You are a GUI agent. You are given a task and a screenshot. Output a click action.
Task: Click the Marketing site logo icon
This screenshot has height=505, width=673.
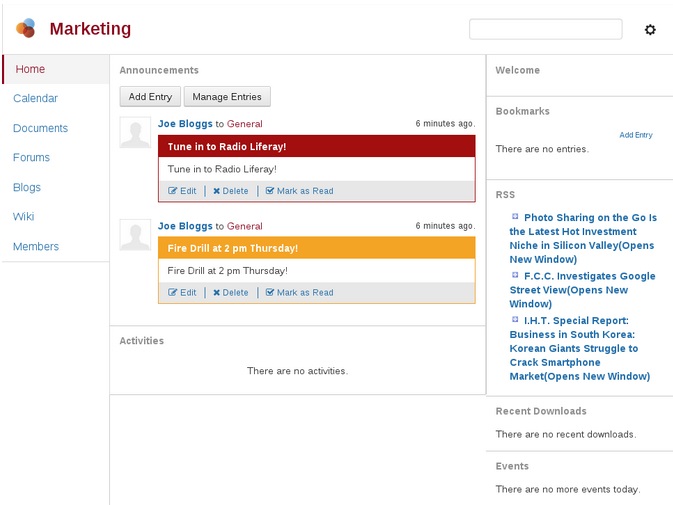point(26,28)
